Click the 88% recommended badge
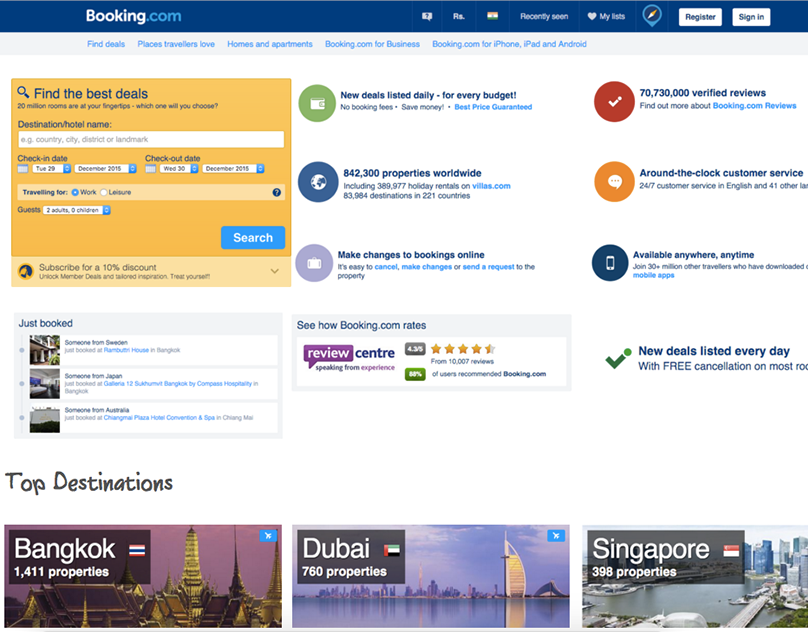Screen dimensions: 808x632 pyautogui.click(x=415, y=374)
